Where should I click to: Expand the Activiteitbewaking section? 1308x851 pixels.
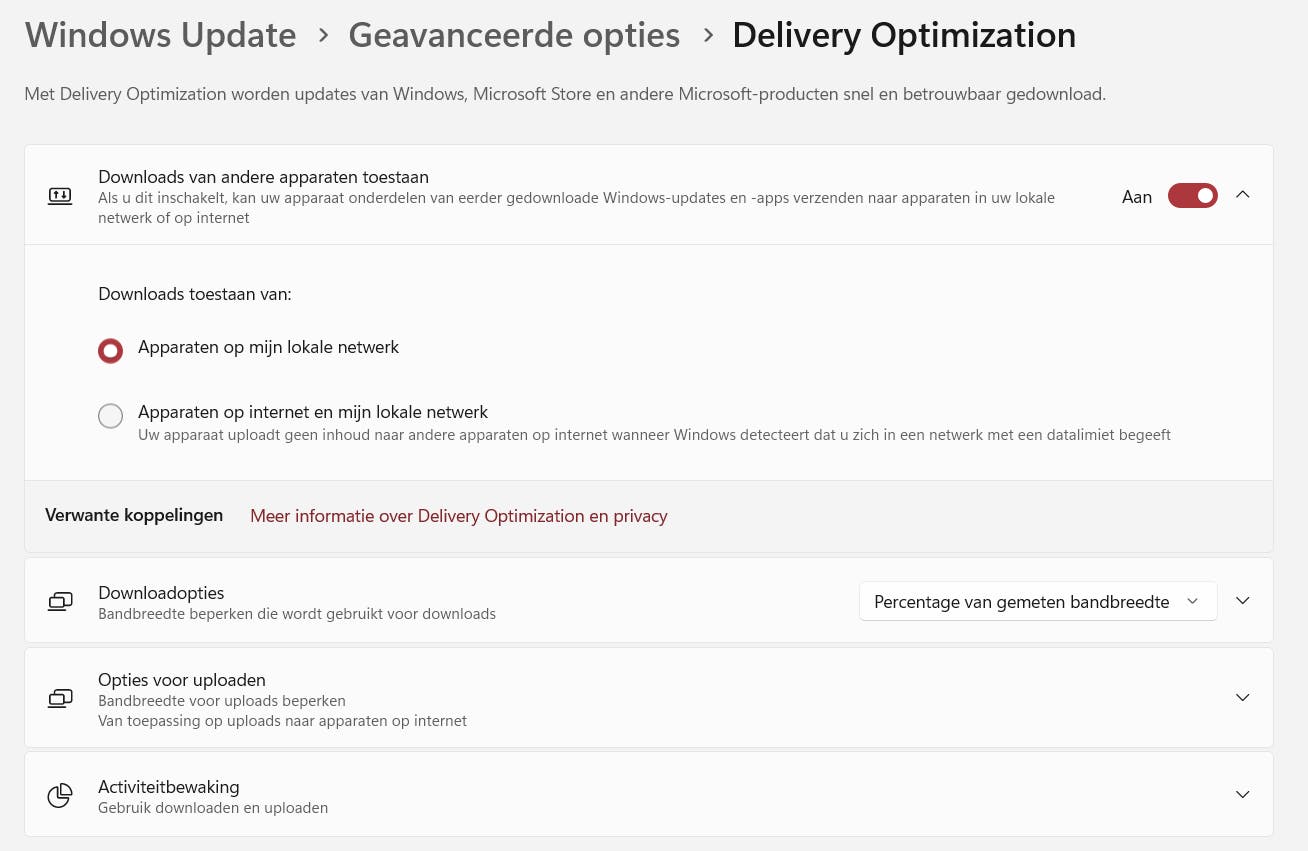1243,795
